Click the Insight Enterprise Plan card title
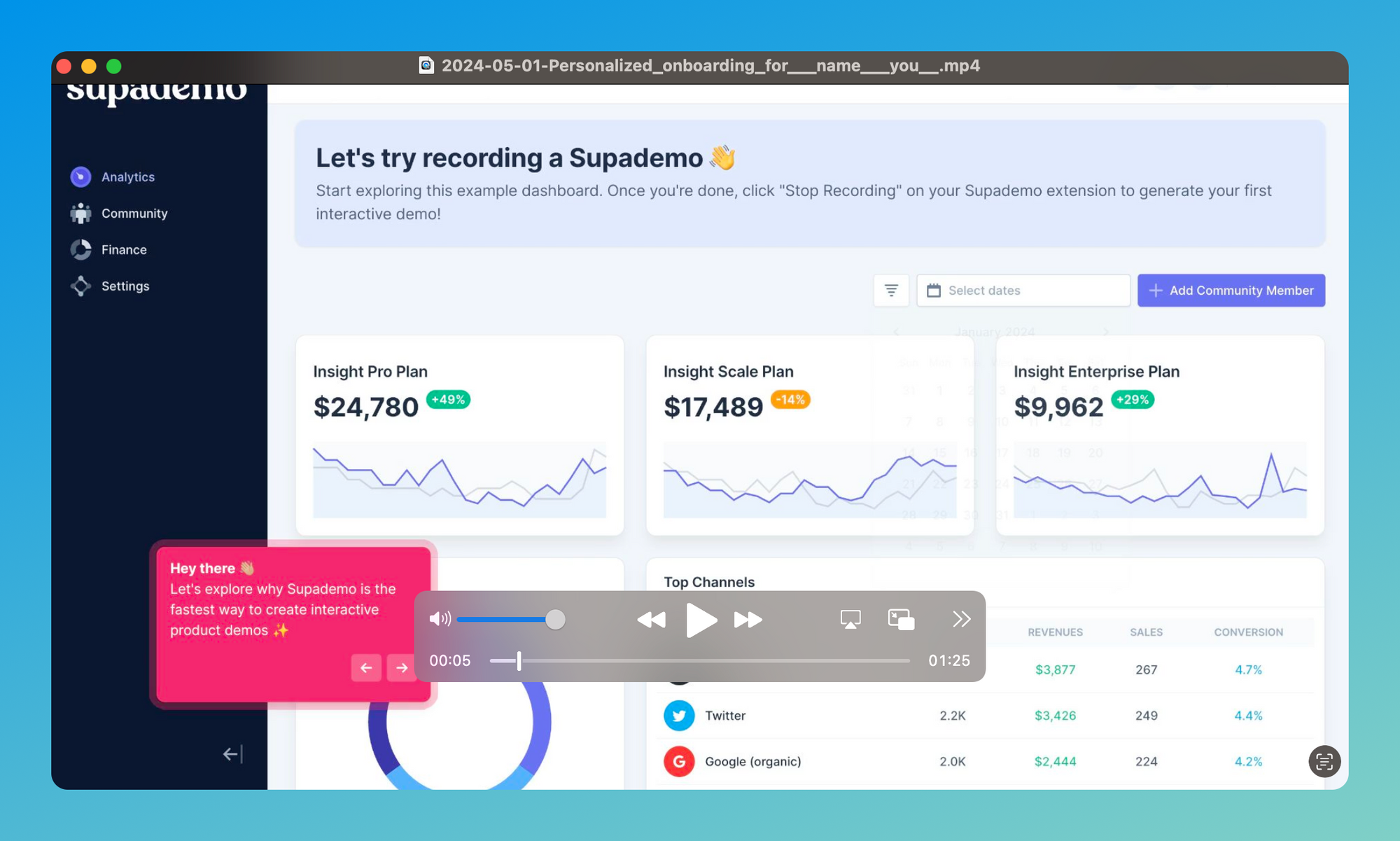This screenshot has height=841, width=1400. click(x=1096, y=372)
